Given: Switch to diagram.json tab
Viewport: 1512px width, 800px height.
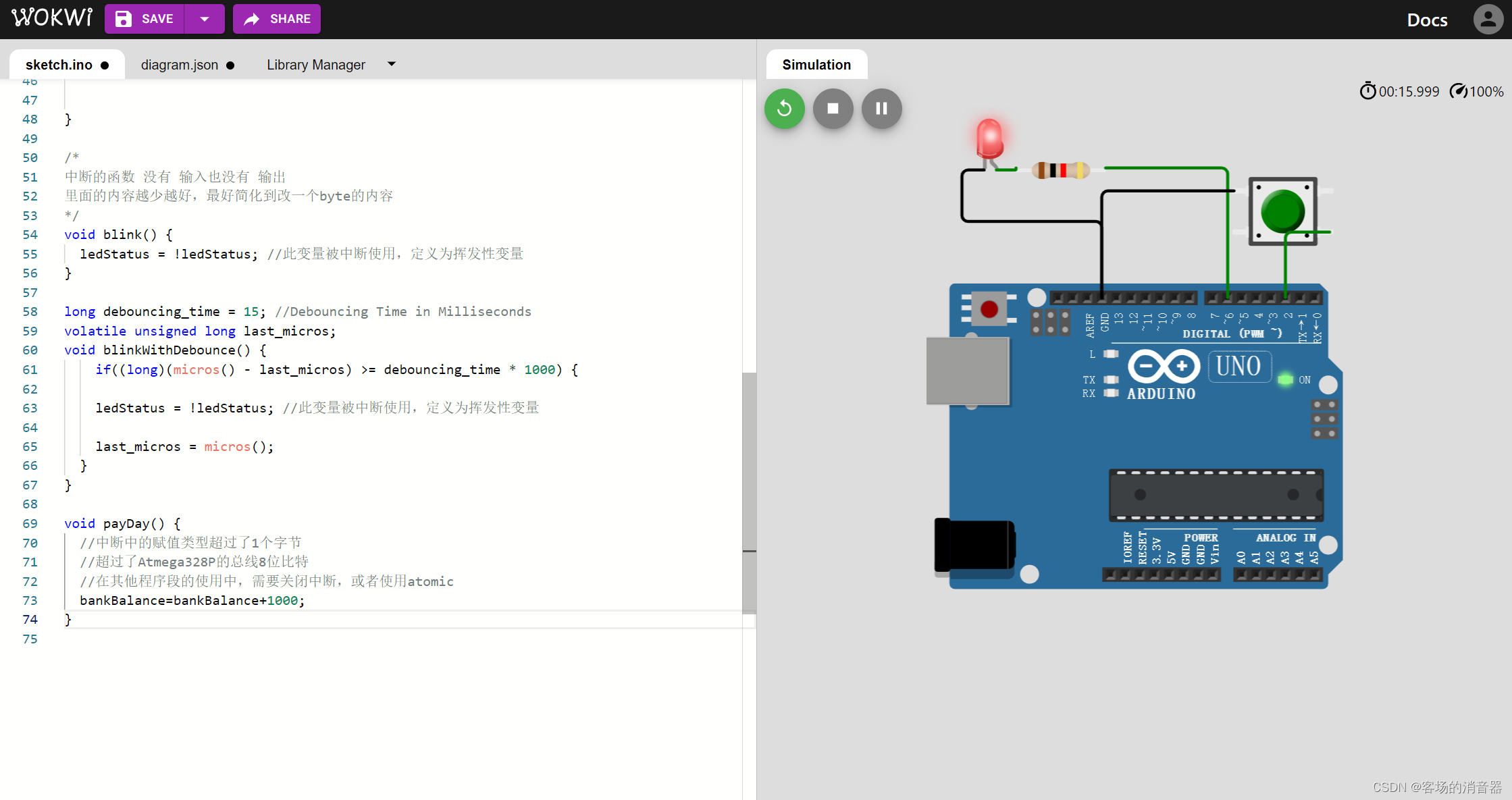Looking at the screenshot, I should click(x=180, y=65).
